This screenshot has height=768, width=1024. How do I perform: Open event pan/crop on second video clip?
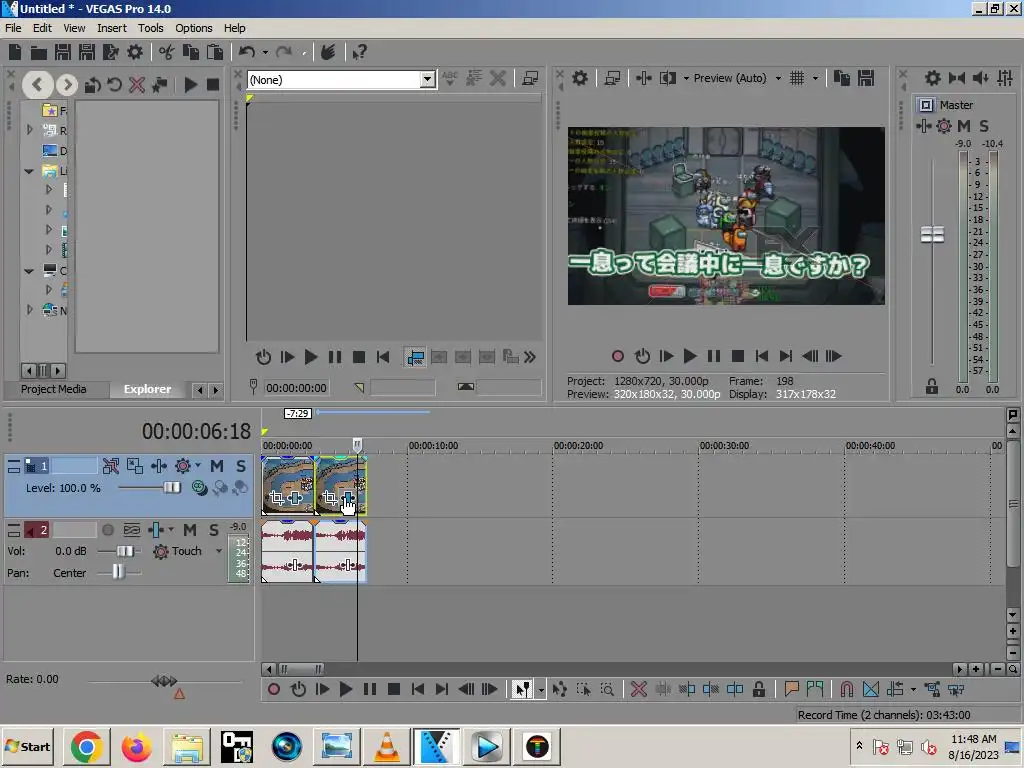[x=330, y=498]
